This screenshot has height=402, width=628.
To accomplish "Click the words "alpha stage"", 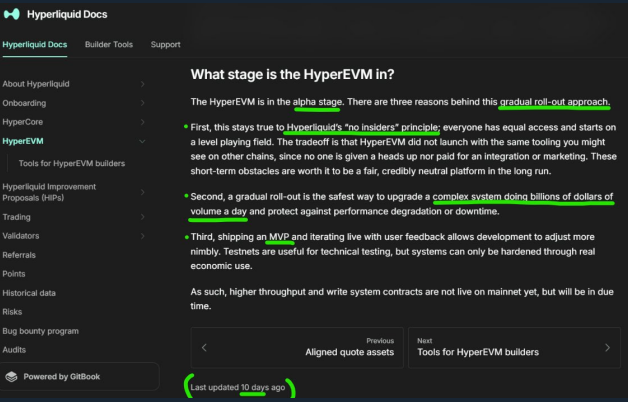I will click(317, 102).
